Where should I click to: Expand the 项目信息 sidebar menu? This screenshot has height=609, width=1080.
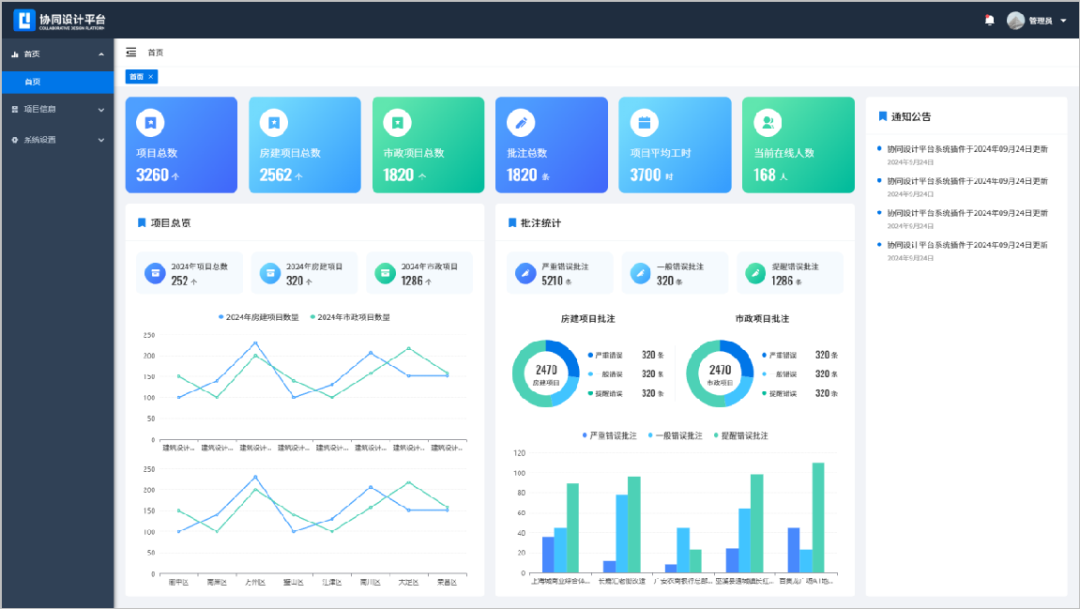click(x=57, y=109)
